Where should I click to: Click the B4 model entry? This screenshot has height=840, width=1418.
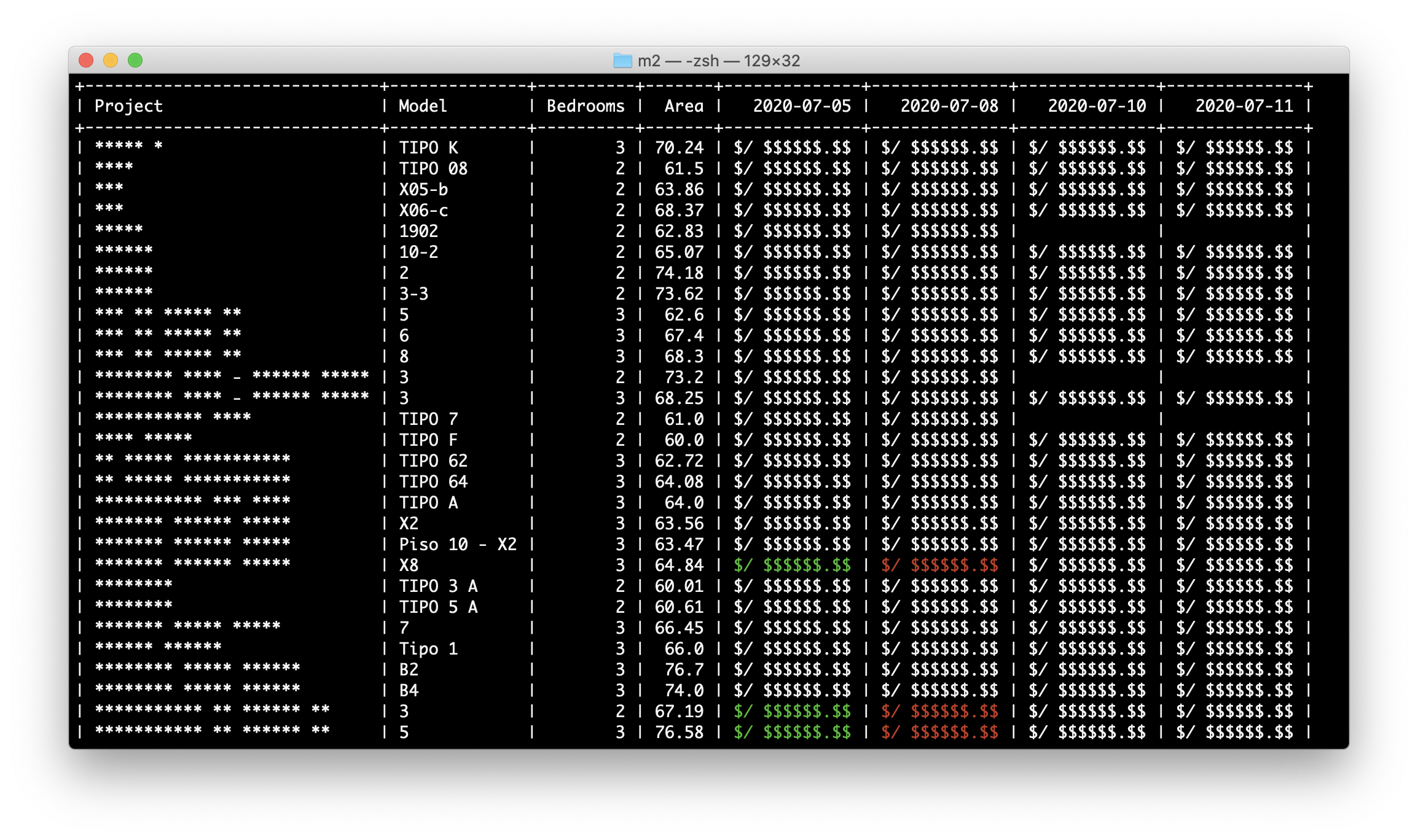(x=409, y=691)
